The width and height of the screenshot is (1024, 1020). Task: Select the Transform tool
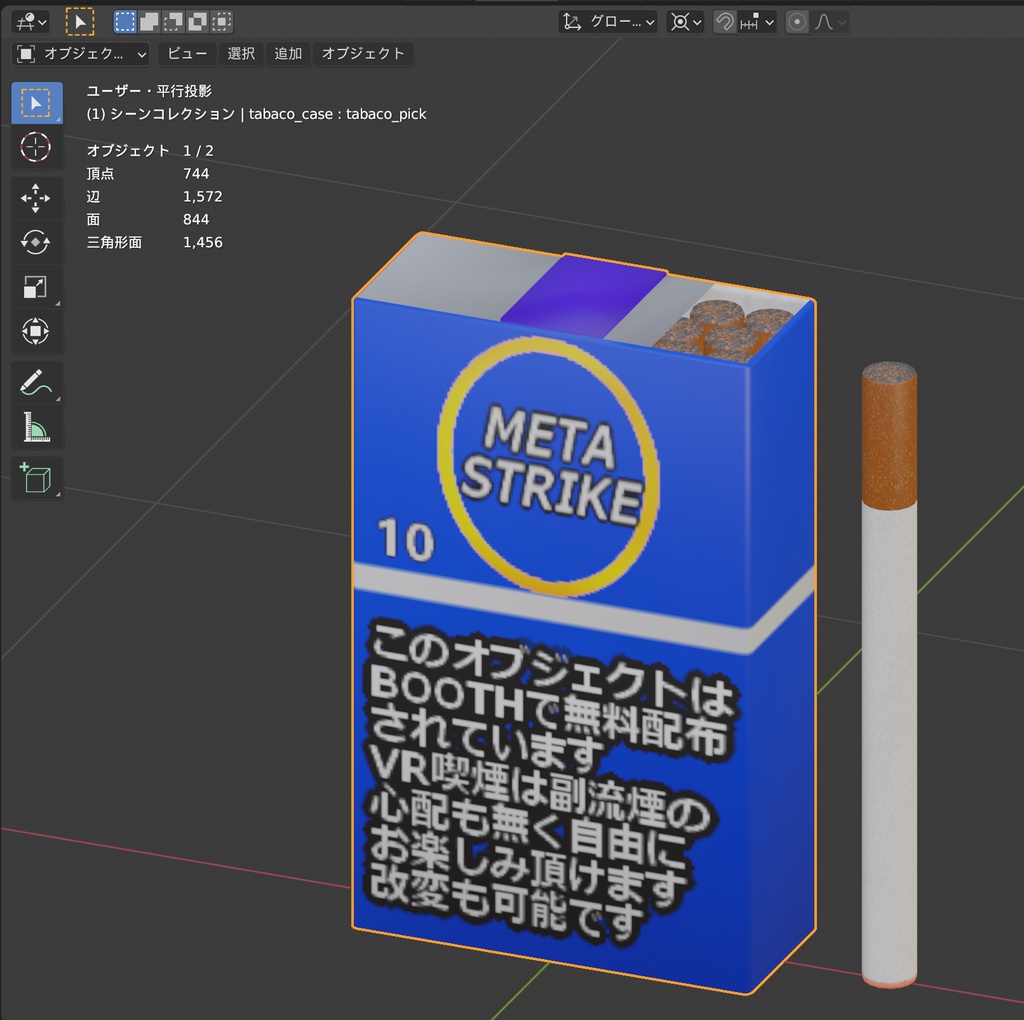pos(37,331)
